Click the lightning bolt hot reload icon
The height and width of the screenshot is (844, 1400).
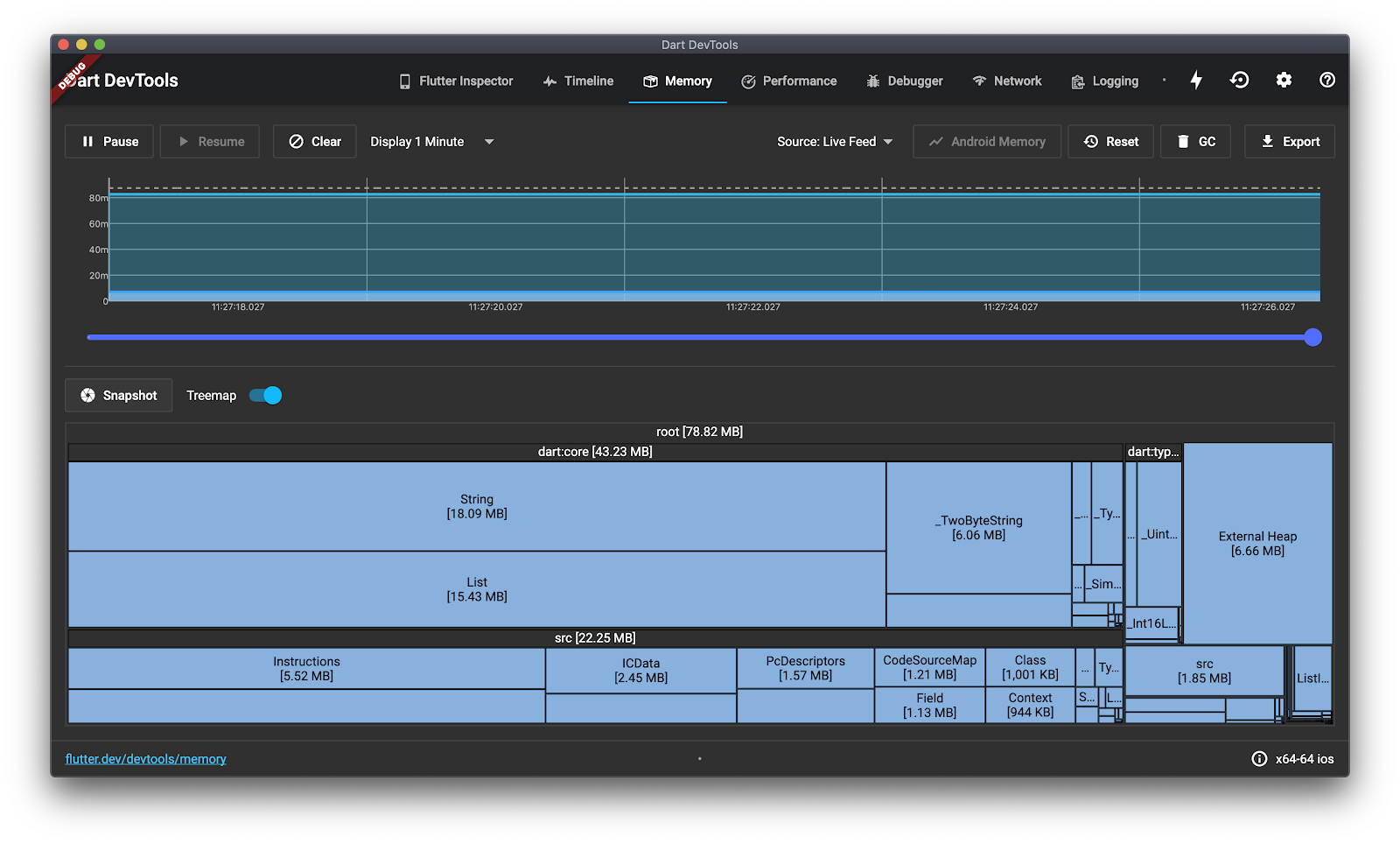tap(1196, 81)
